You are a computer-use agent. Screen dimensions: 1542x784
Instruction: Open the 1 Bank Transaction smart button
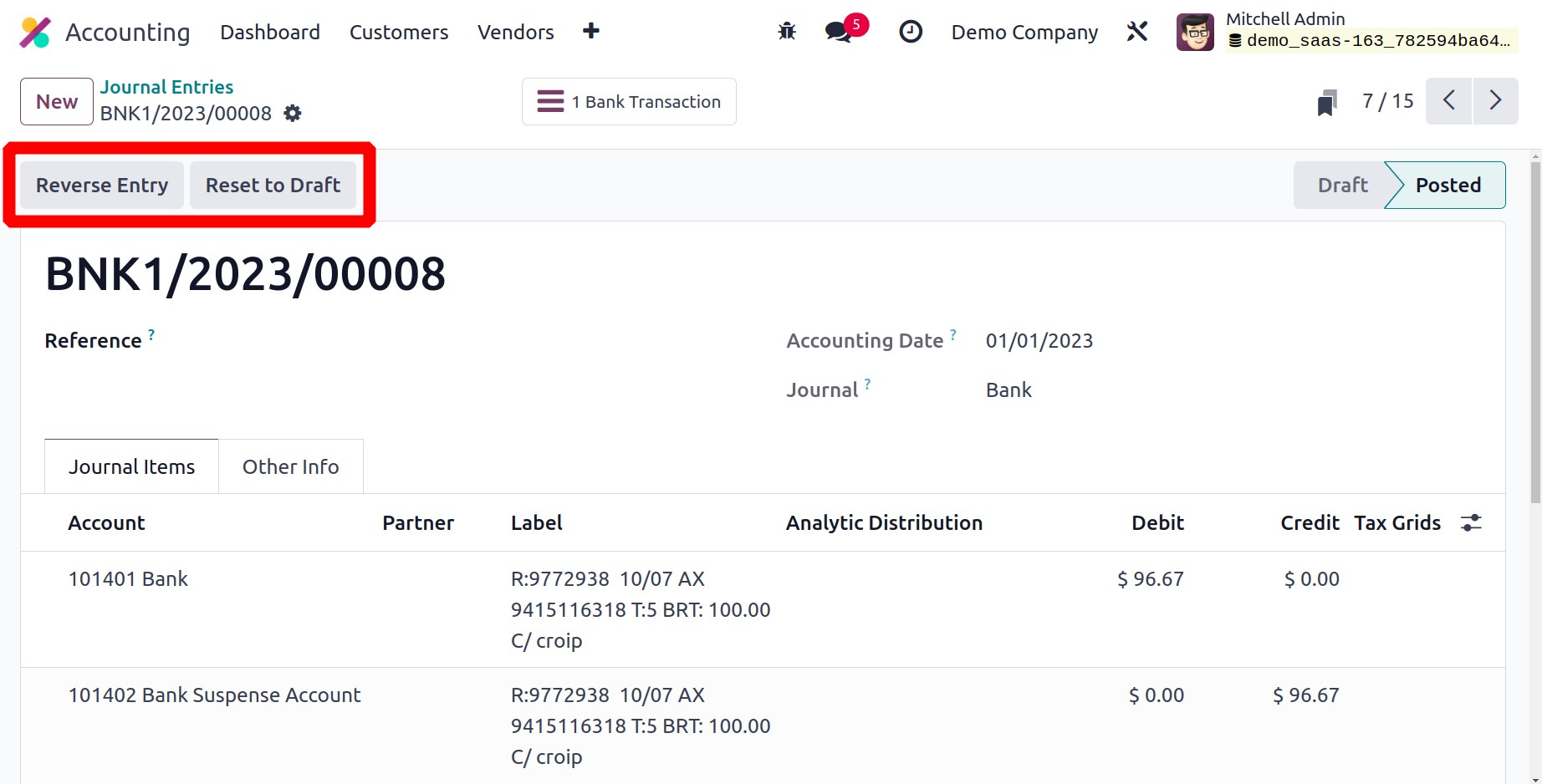coord(629,102)
